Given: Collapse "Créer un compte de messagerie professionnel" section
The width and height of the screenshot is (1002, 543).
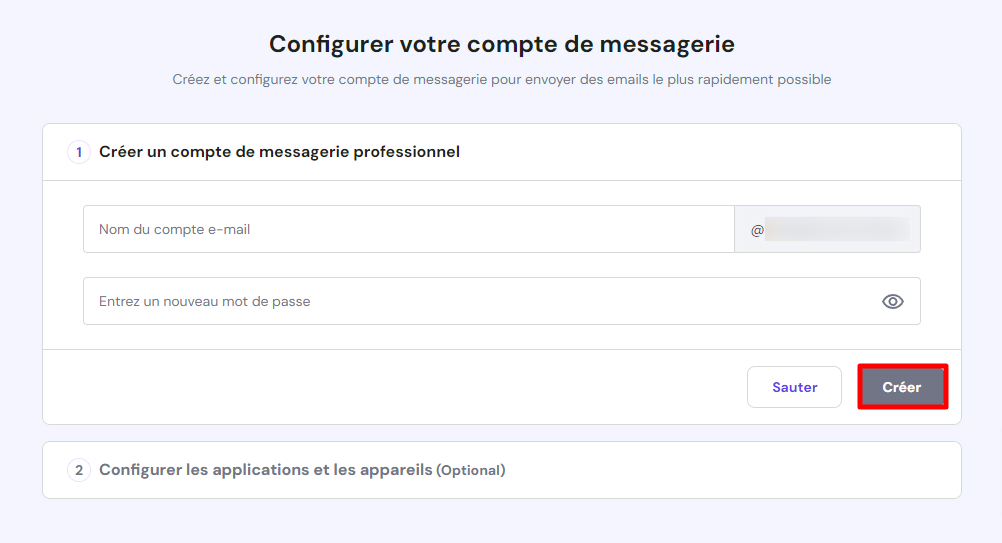Looking at the screenshot, I should 279,152.
